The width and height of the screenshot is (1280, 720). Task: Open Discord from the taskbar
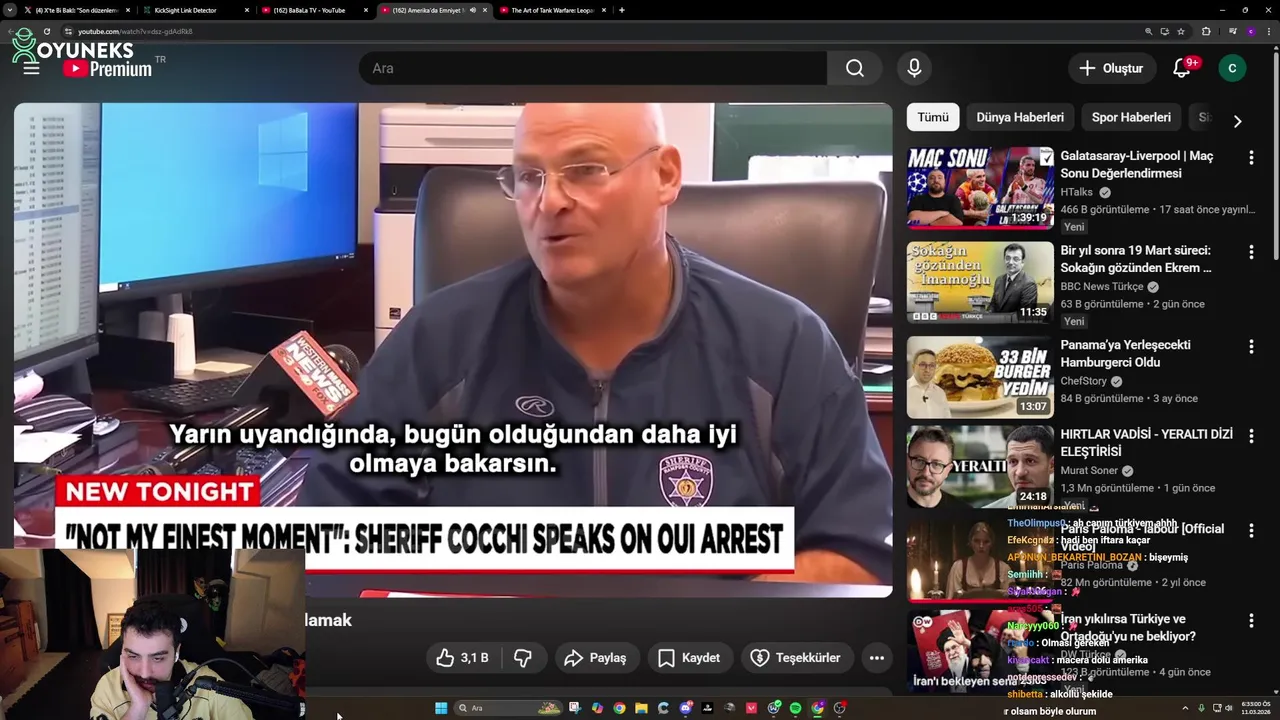click(686, 708)
